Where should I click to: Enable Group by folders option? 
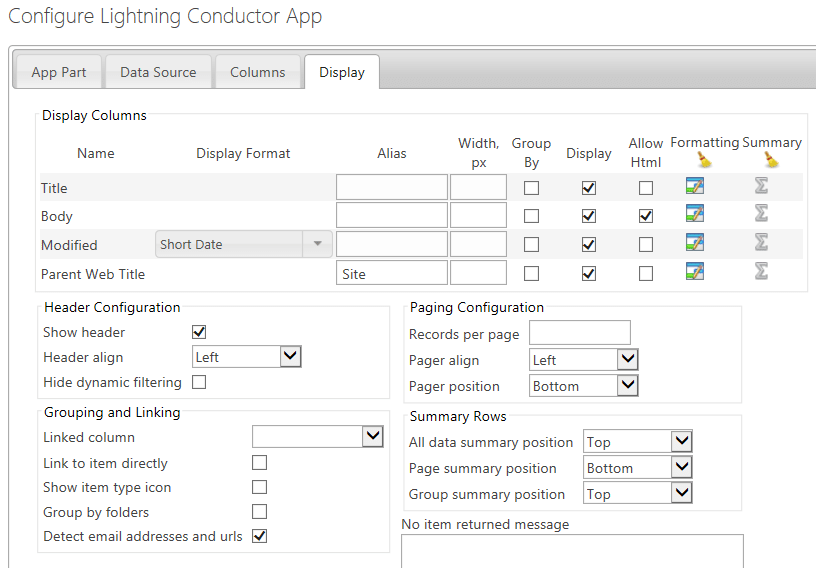(x=259, y=512)
